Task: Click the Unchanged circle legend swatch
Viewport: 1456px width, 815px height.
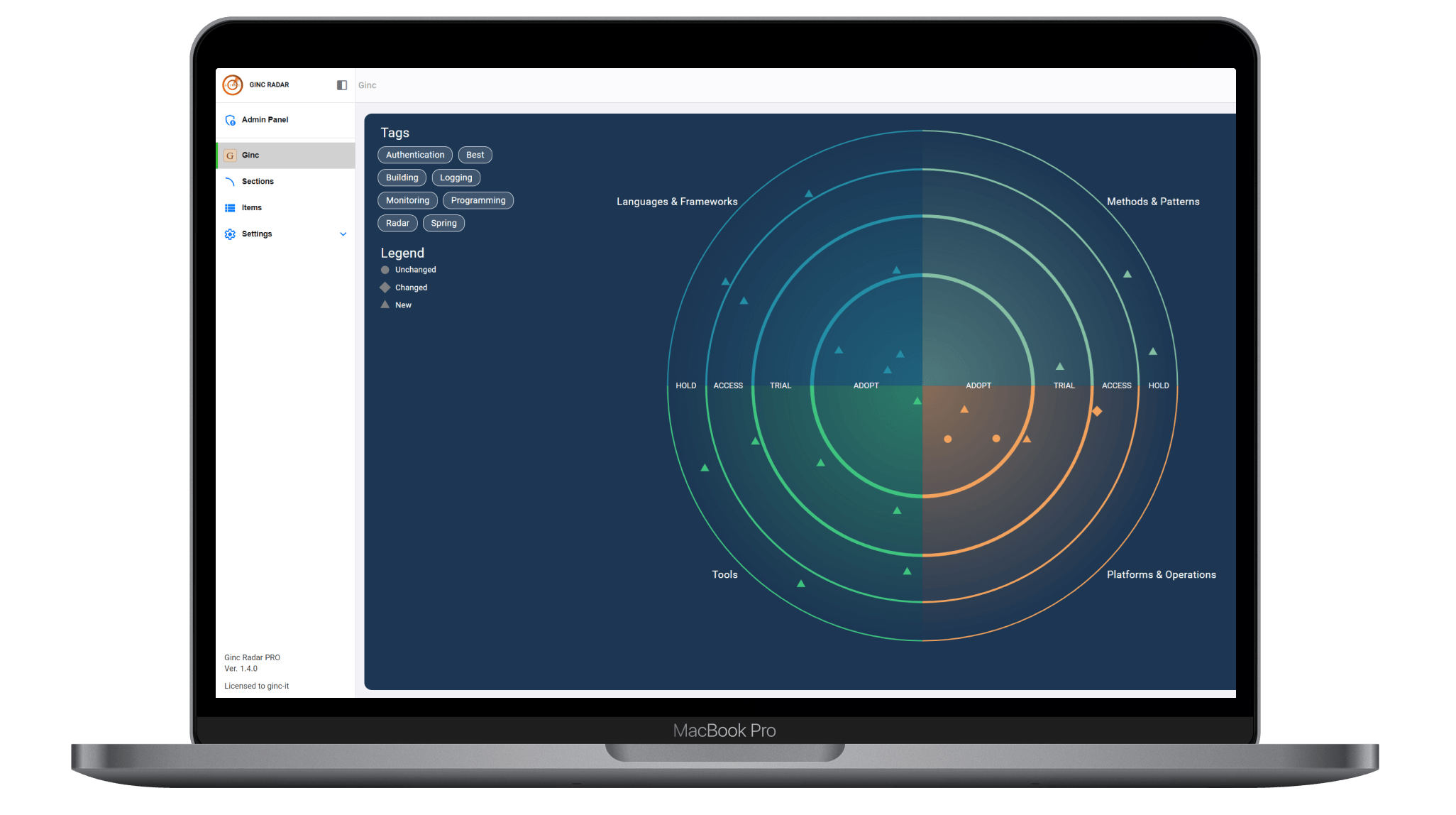Action: (x=385, y=270)
